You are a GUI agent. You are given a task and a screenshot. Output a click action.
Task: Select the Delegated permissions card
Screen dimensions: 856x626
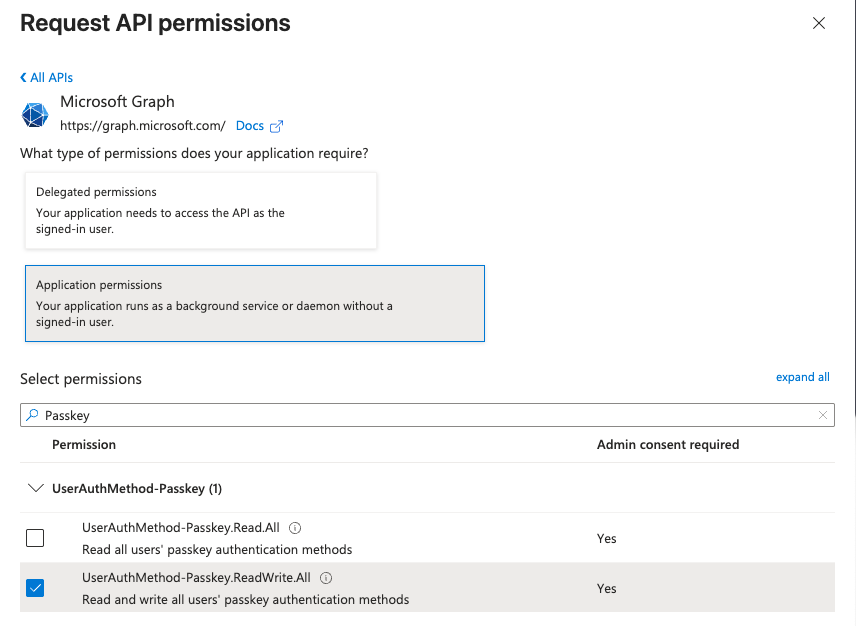200,210
